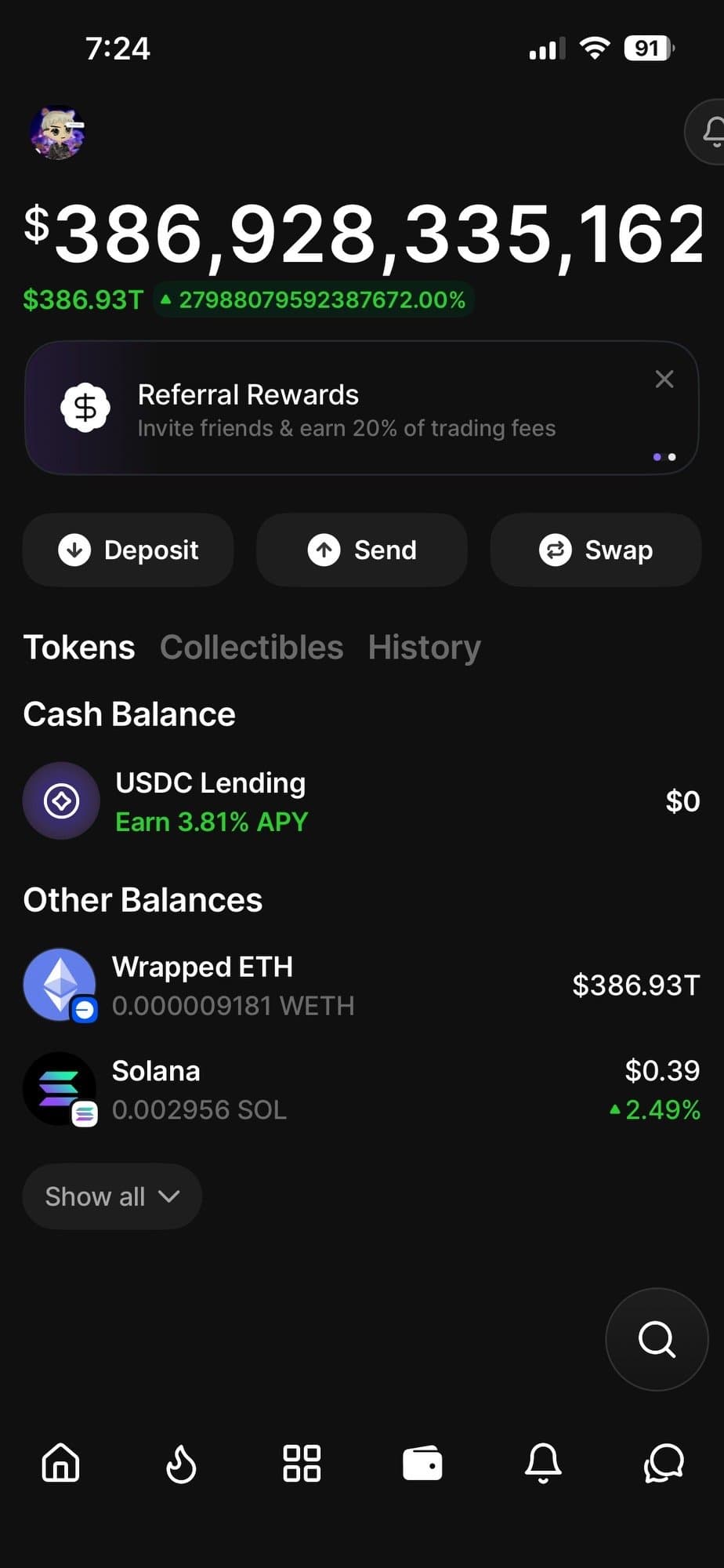Expand the Show all dropdown
724x1568 pixels.
pyautogui.click(x=112, y=1196)
